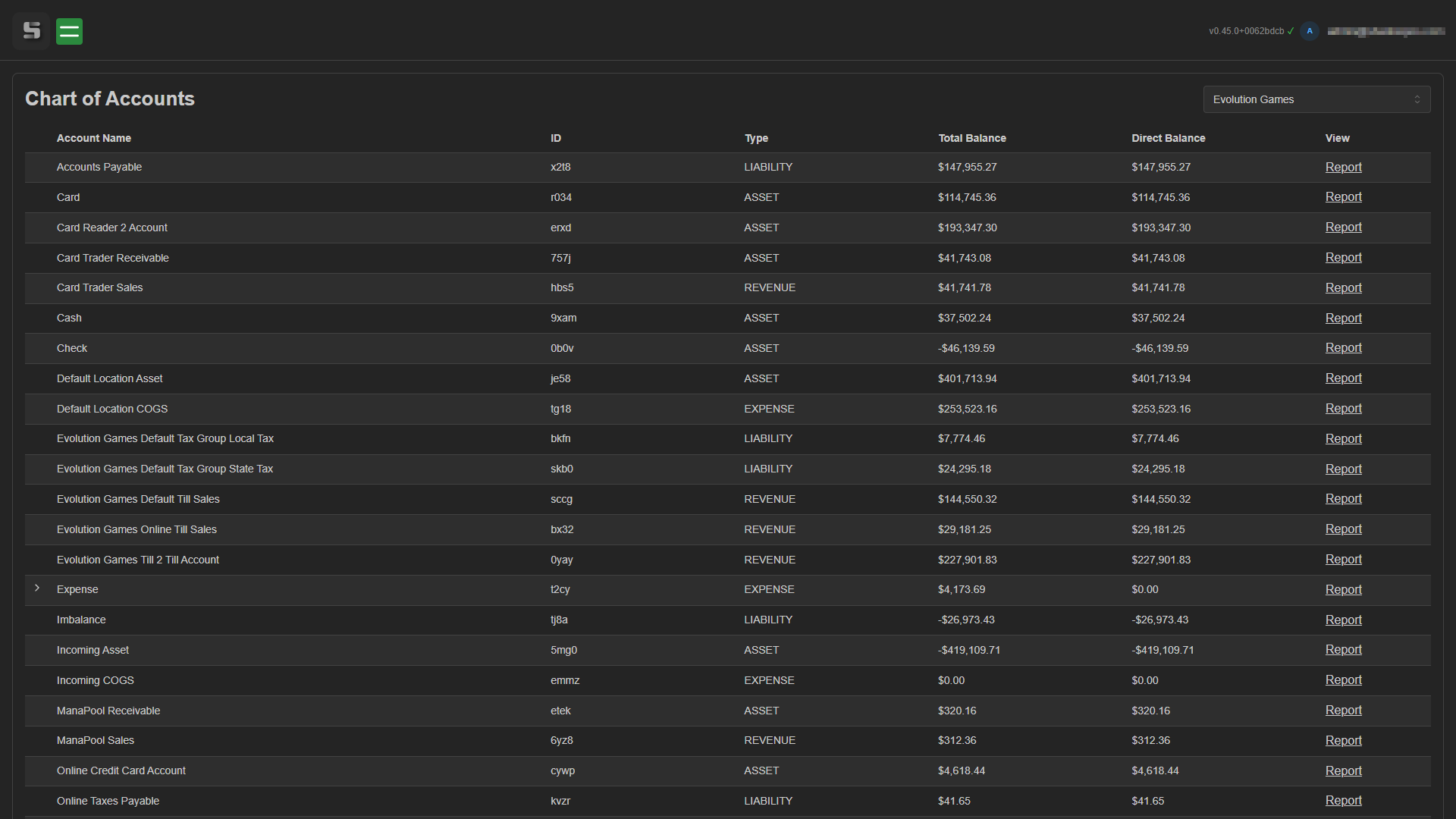Click the dropdown arrows on company selector
The width and height of the screenshot is (1456, 819).
pos(1417,99)
